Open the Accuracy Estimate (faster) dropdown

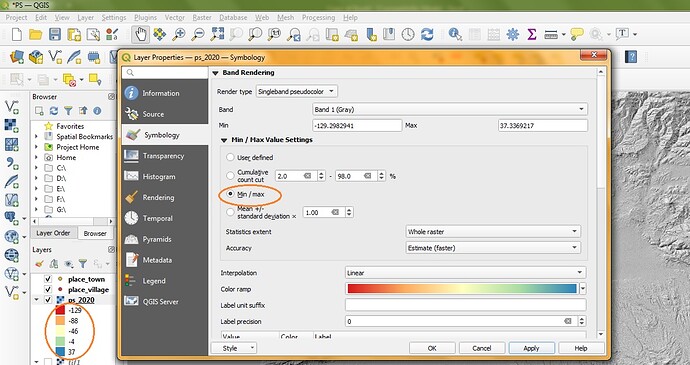click(492, 248)
